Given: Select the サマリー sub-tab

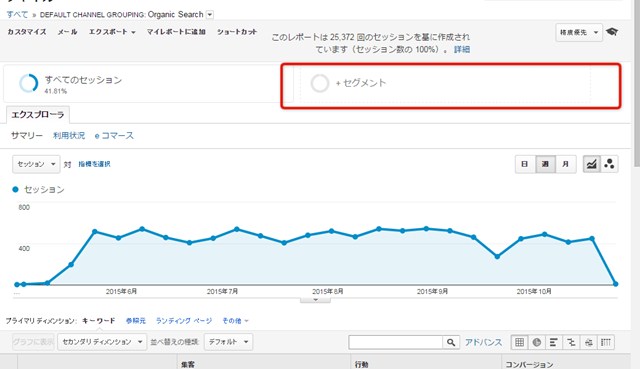Looking at the screenshot, I should pyautogui.click(x=27, y=136).
